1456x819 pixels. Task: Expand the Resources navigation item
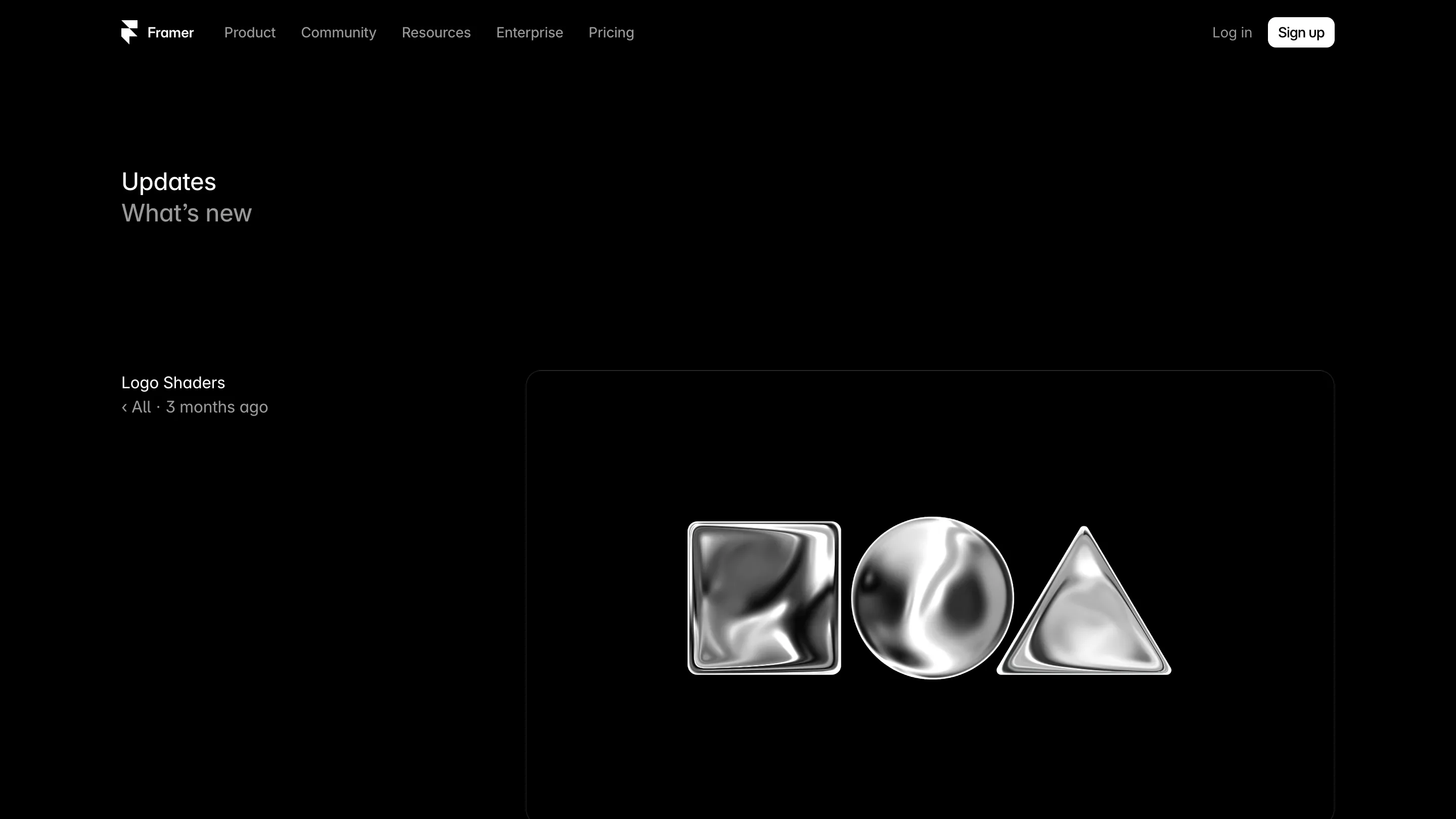click(436, 33)
